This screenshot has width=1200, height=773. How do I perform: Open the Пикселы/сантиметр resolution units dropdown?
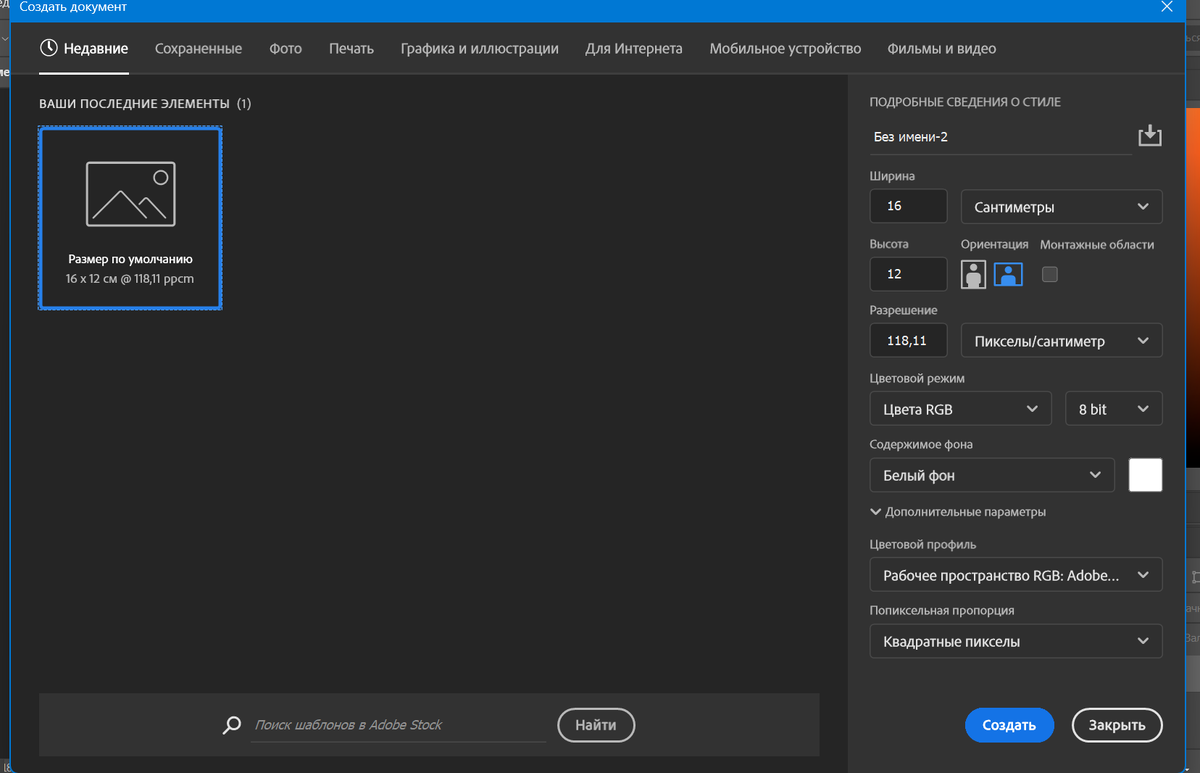[x=1061, y=341]
